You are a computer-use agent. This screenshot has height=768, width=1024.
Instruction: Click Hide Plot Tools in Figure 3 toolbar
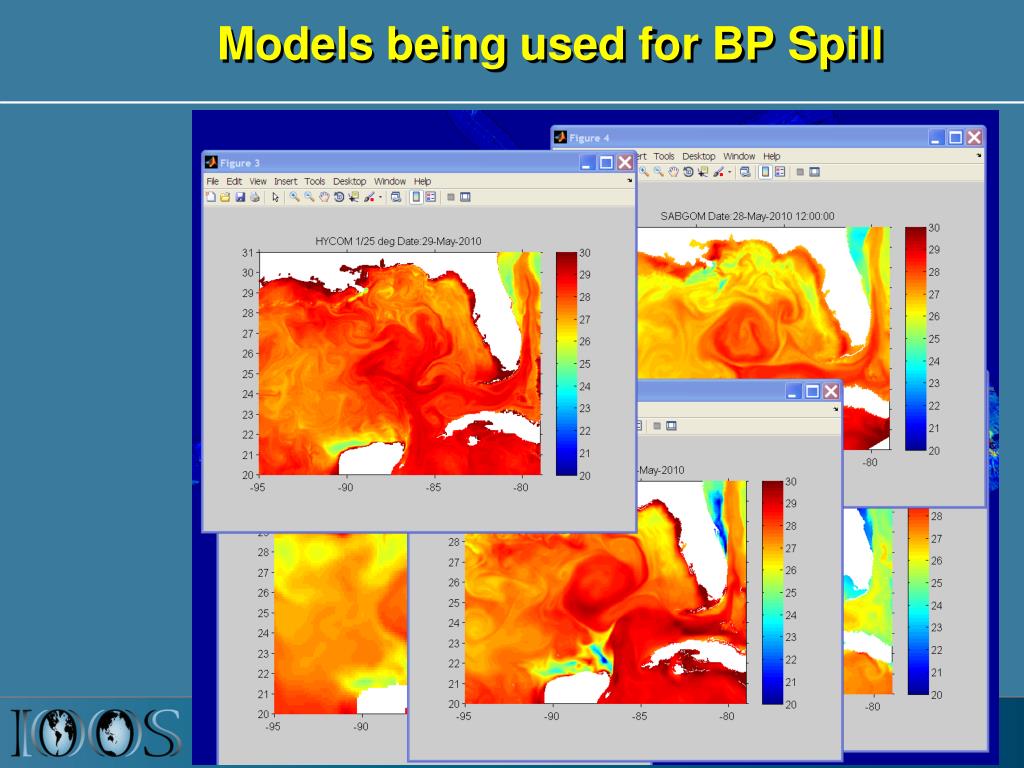coord(451,197)
